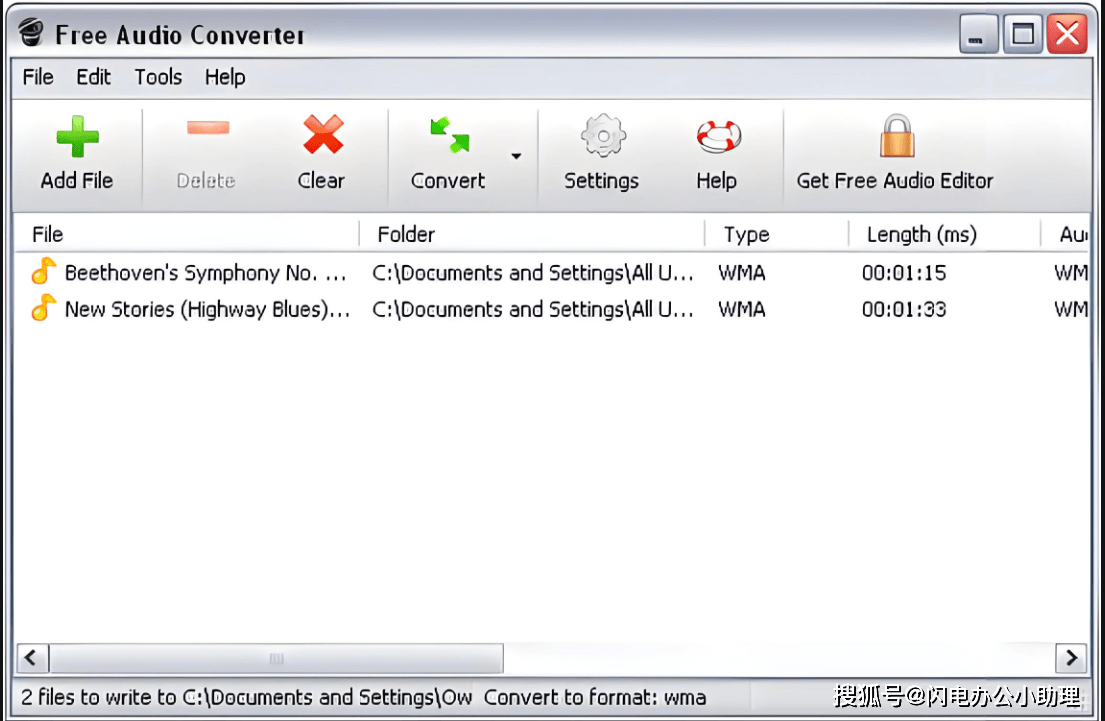Open the Tools menu
Viewport: 1105px width, 721px height.
[158, 77]
